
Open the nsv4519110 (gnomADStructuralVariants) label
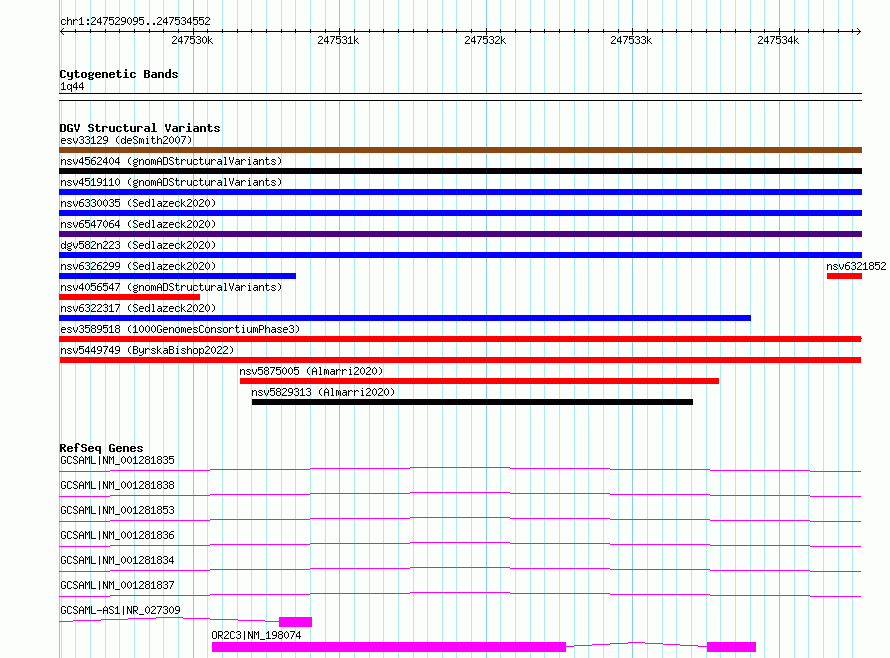pyautogui.click(x=171, y=182)
